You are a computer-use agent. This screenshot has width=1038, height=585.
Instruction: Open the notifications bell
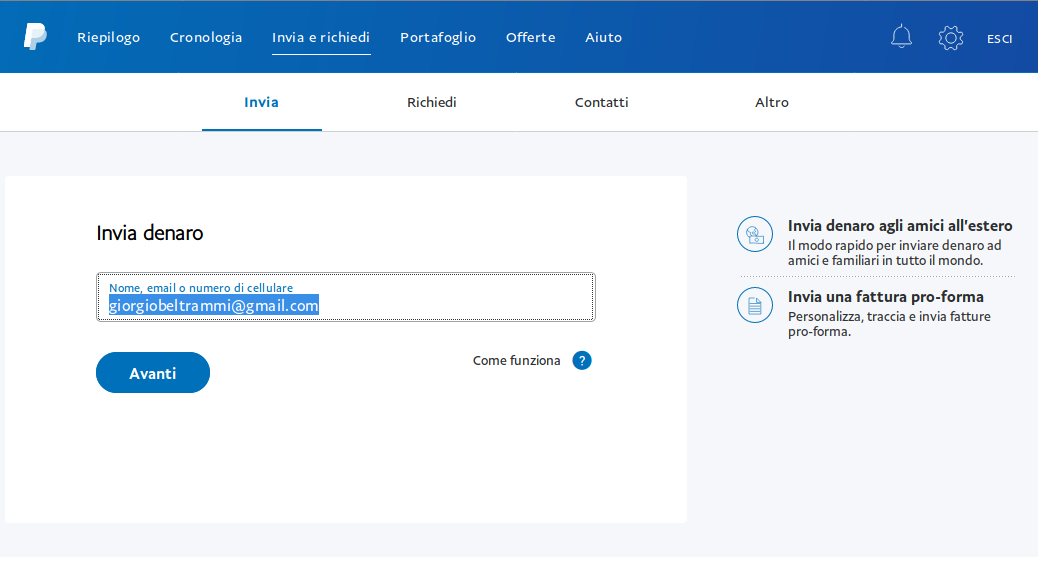click(x=901, y=37)
